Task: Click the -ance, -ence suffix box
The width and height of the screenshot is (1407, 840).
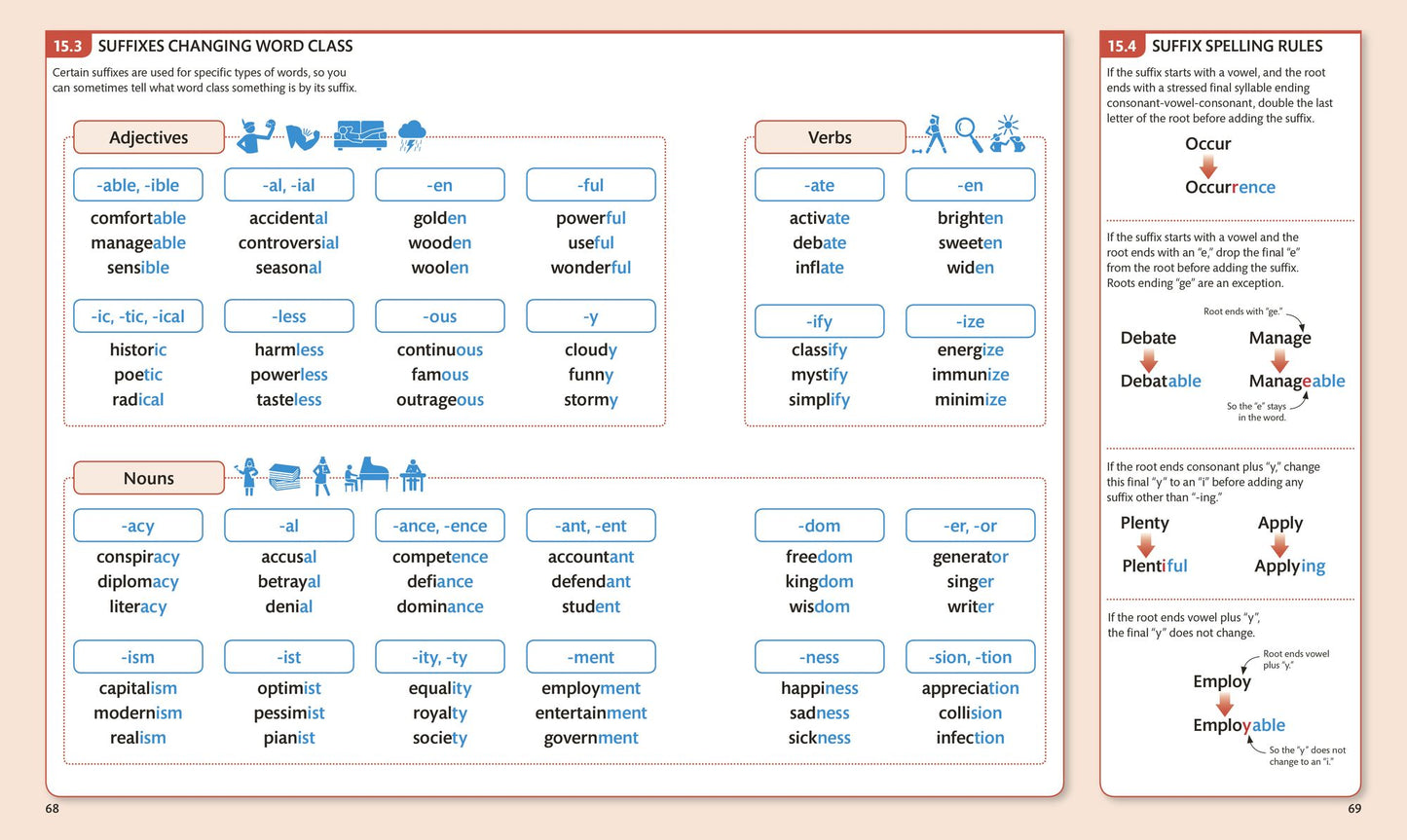Action: pyautogui.click(x=440, y=526)
